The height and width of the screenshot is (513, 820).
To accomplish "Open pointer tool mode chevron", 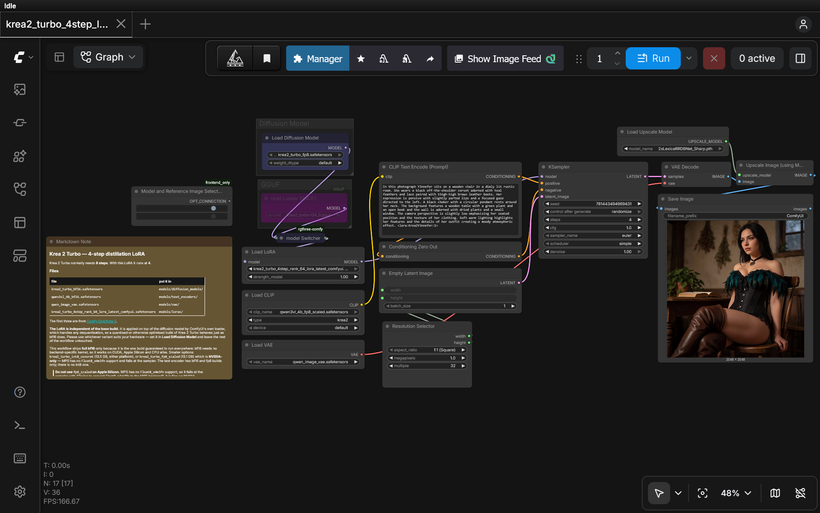I will click(678, 493).
